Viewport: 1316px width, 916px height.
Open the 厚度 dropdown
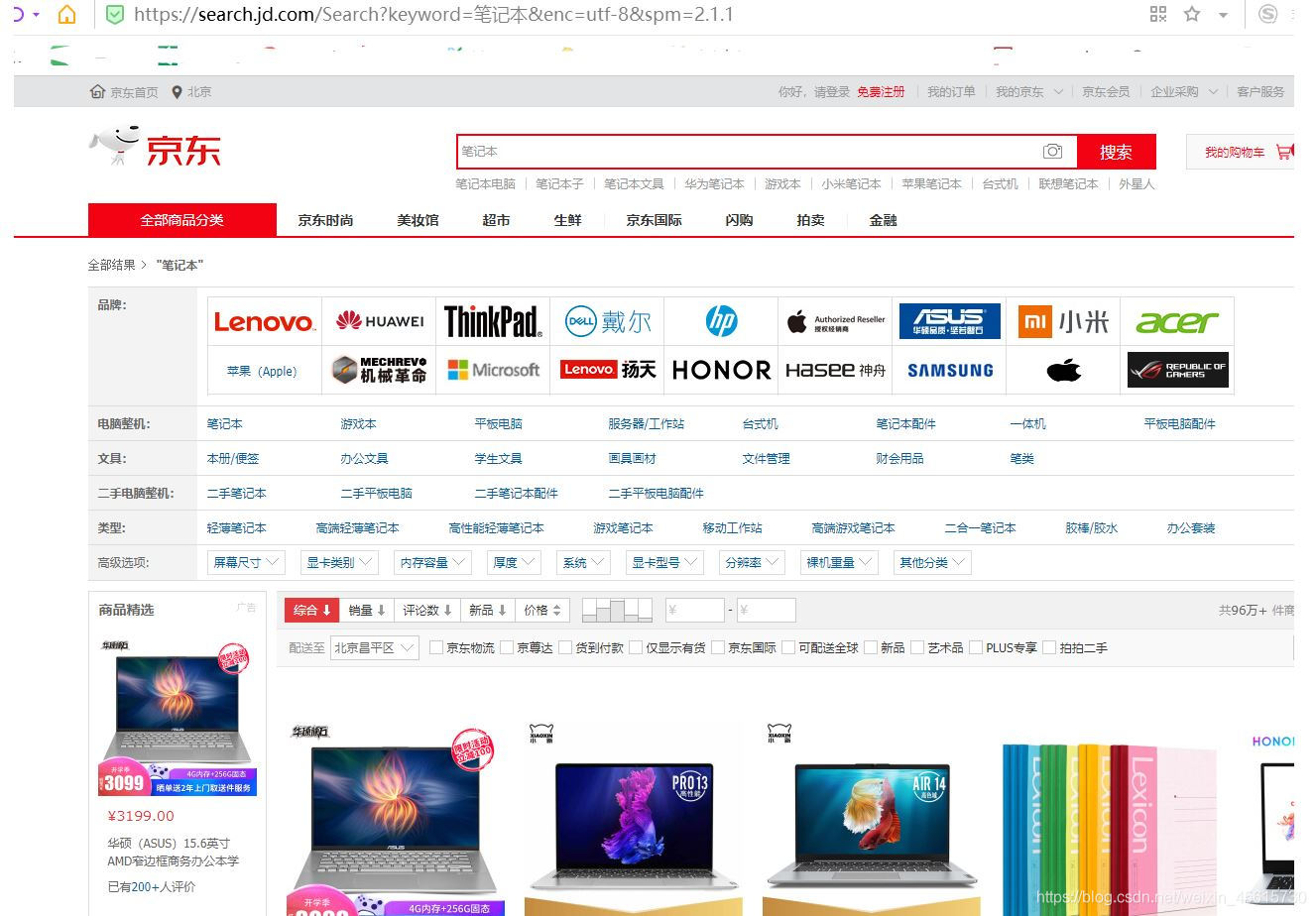tap(514, 563)
